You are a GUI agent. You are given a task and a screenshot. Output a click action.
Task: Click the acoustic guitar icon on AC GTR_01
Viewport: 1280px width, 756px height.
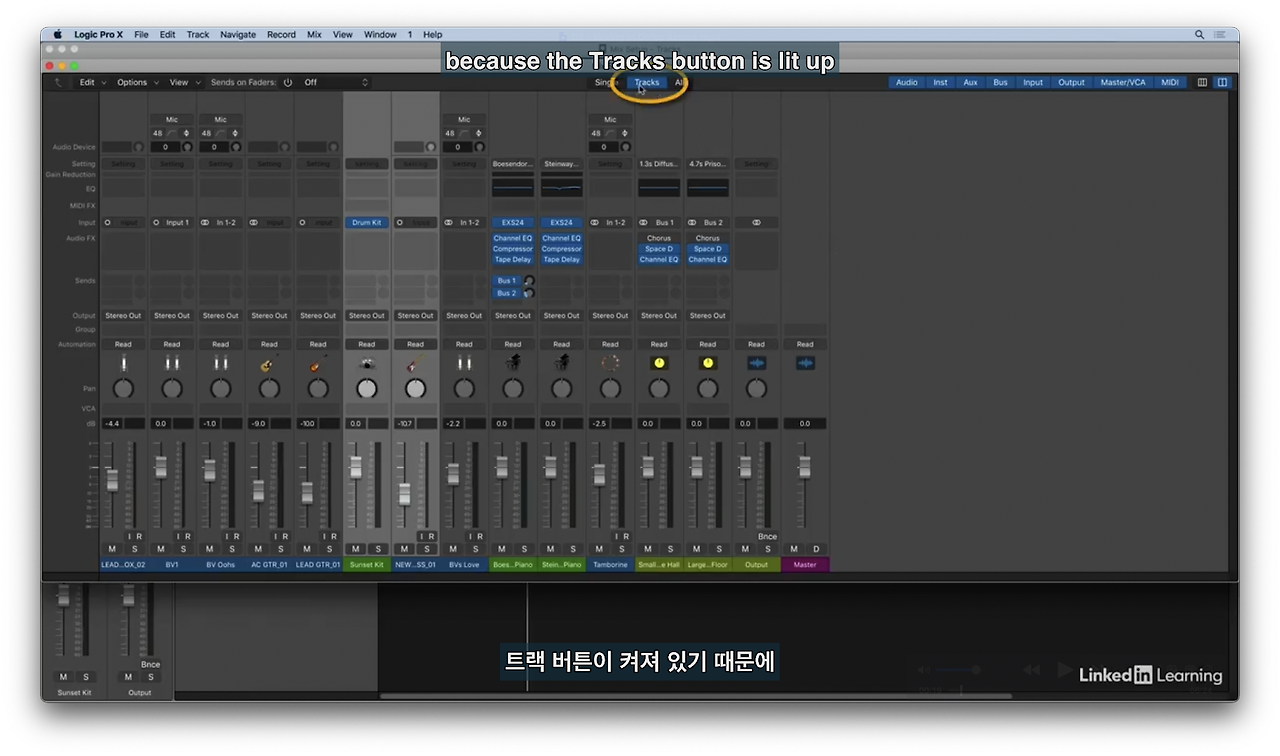click(x=269, y=364)
